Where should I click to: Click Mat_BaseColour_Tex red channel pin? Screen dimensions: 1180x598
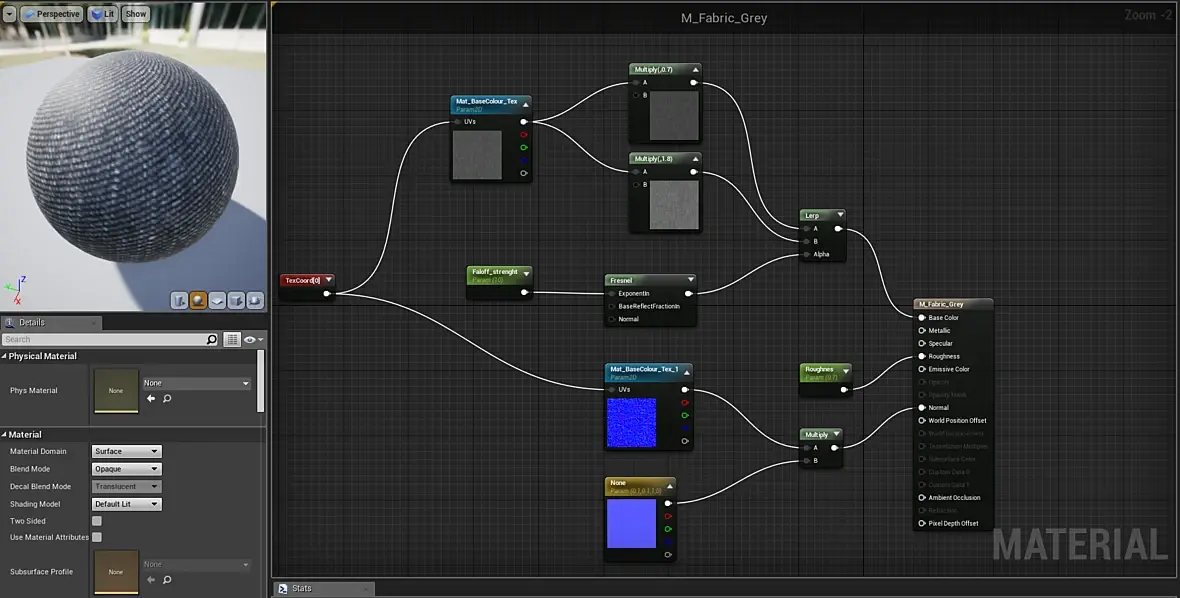[x=524, y=135]
